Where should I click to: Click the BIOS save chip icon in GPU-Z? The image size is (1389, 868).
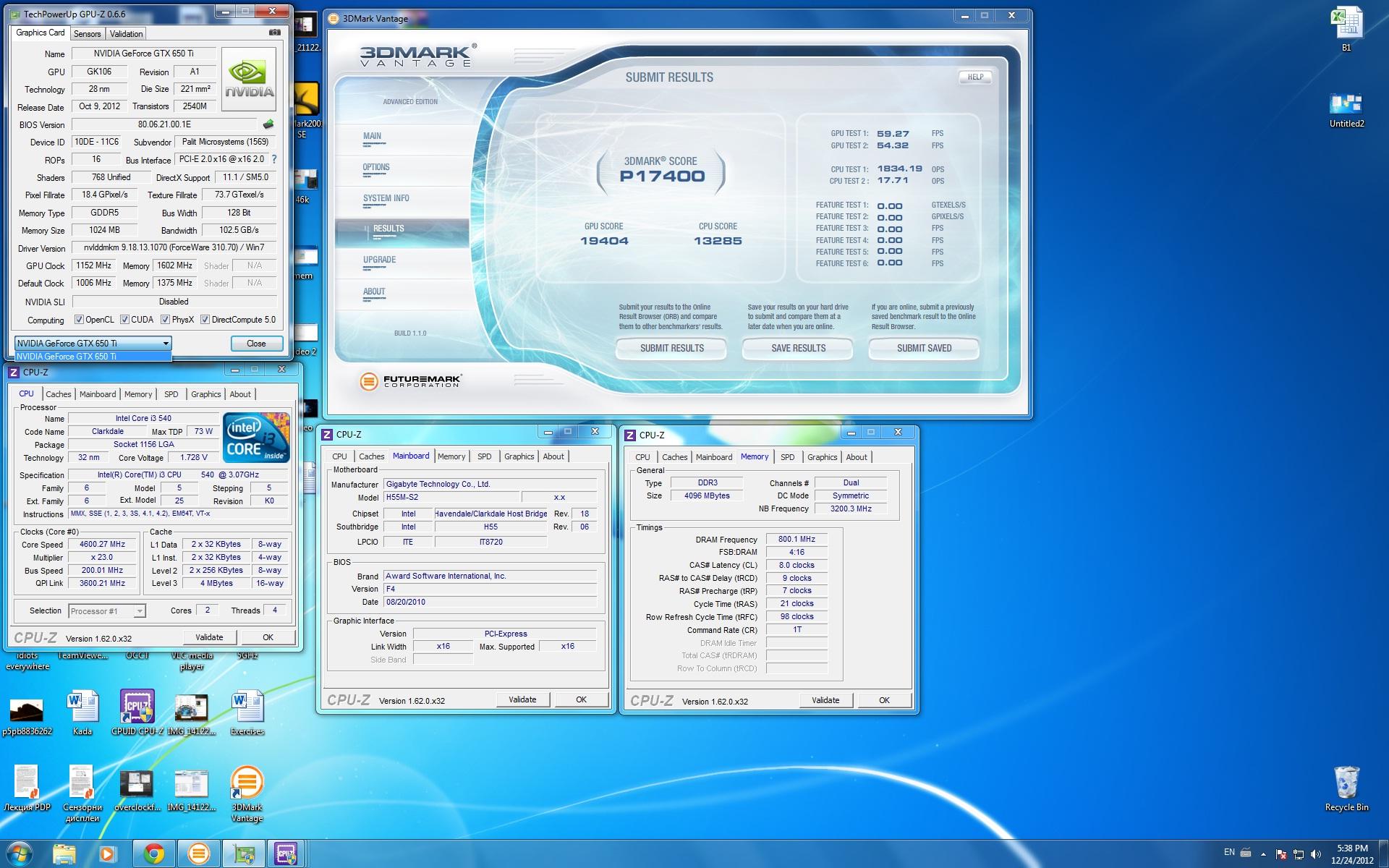click(268, 124)
